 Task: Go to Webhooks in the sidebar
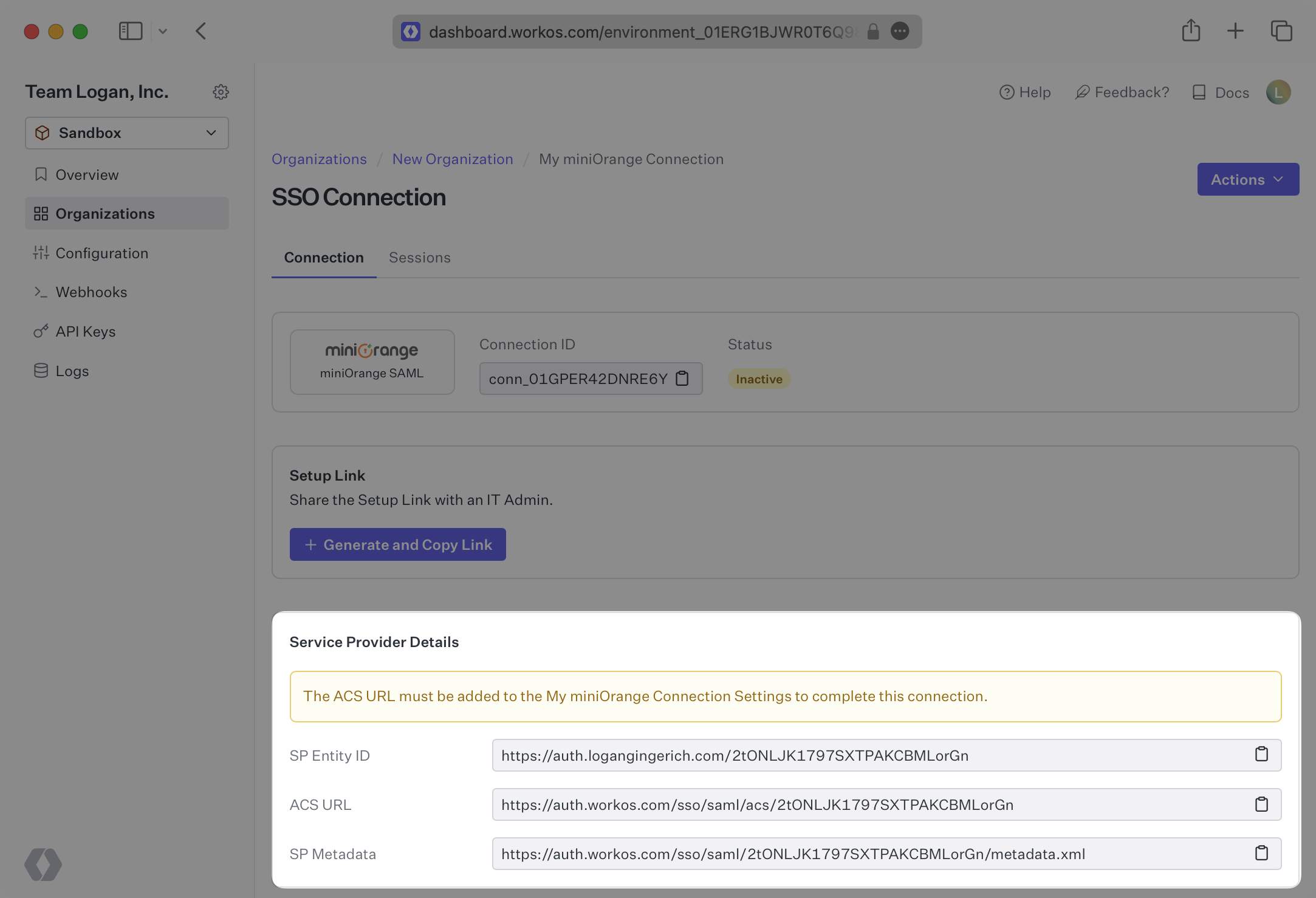tap(91, 292)
